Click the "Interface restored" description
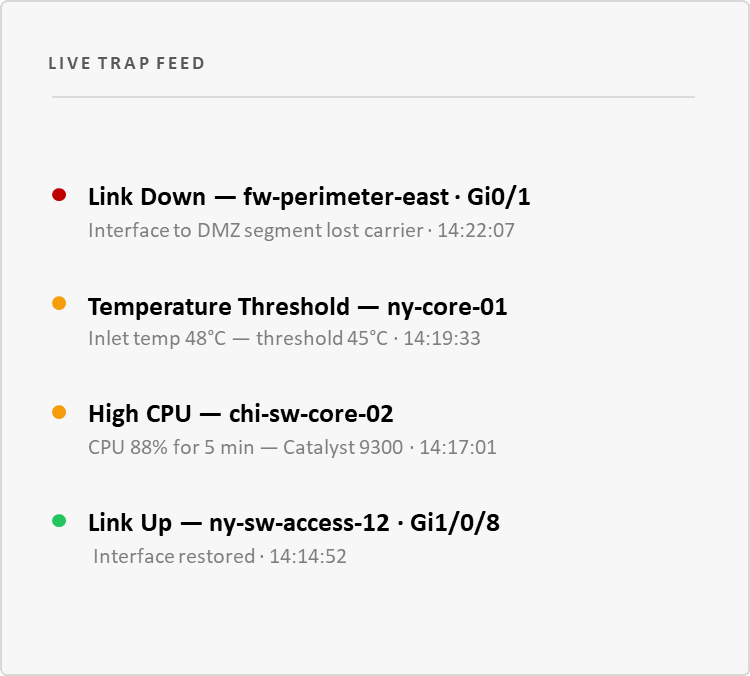Image resolution: width=750 pixels, height=676 pixels. pyautogui.click(x=174, y=555)
